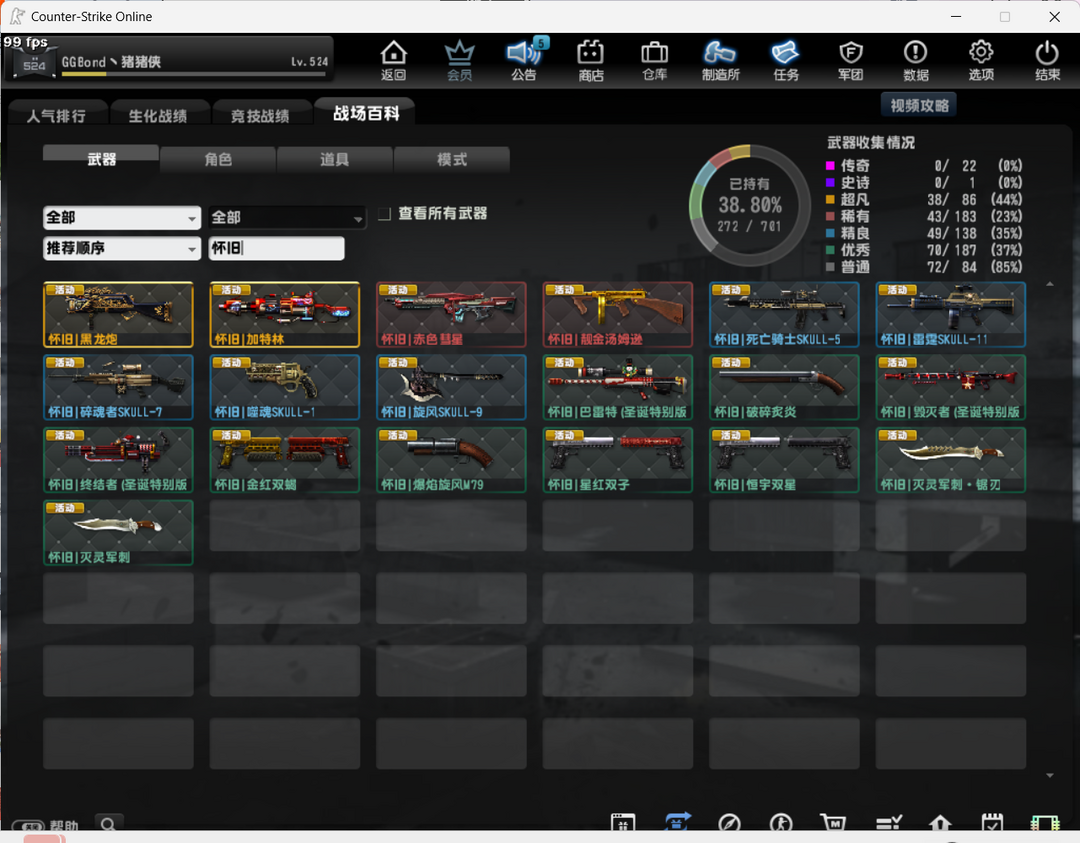Click the M shopping cart icon
The image size is (1080, 843).
tap(833, 822)
